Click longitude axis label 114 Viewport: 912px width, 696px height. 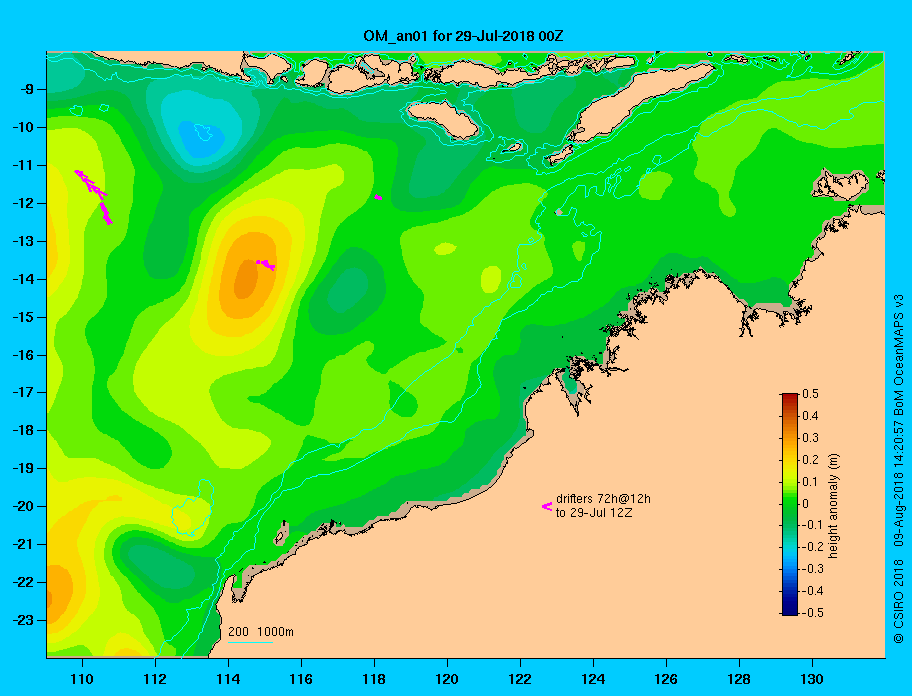[229, 679]
